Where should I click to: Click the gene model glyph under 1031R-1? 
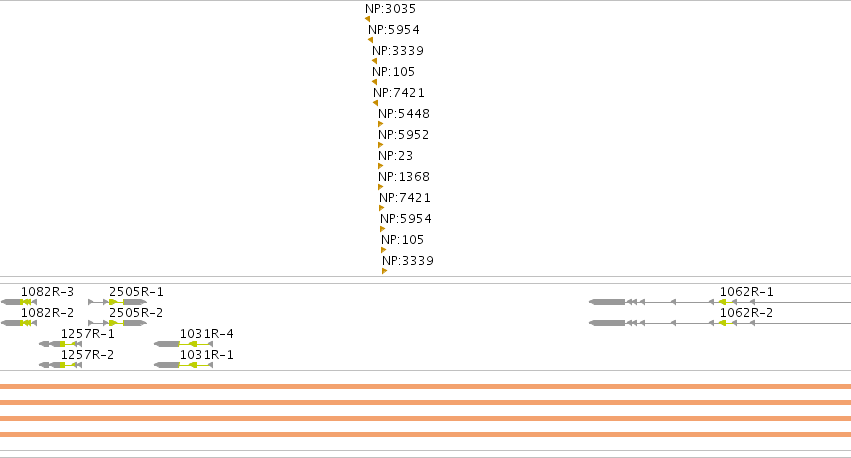[183, 365]
